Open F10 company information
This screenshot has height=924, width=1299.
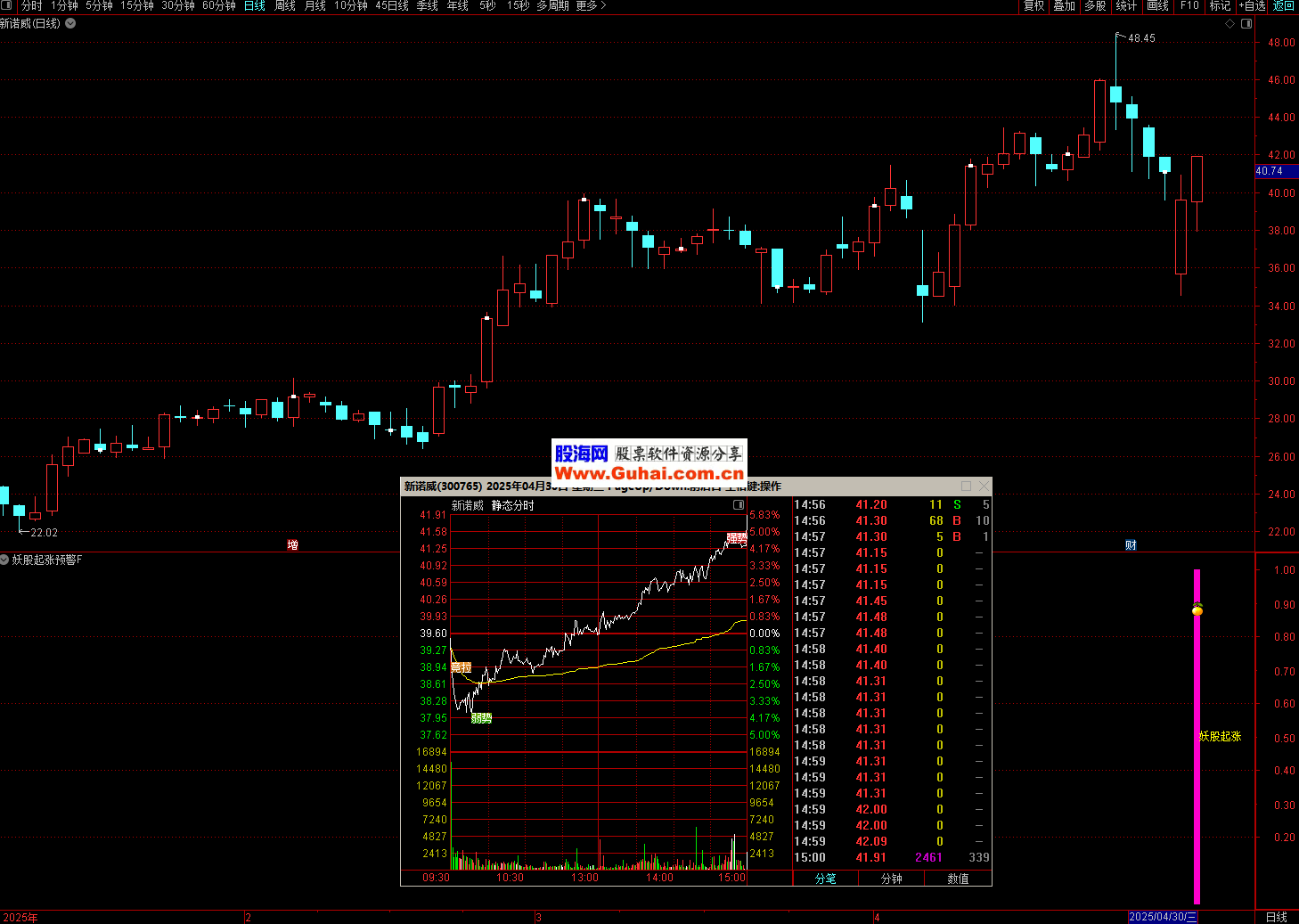coord(1189,5)
